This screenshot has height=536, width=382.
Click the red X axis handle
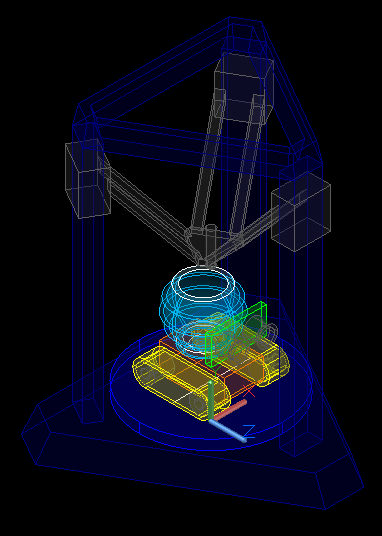click(230, 410)
